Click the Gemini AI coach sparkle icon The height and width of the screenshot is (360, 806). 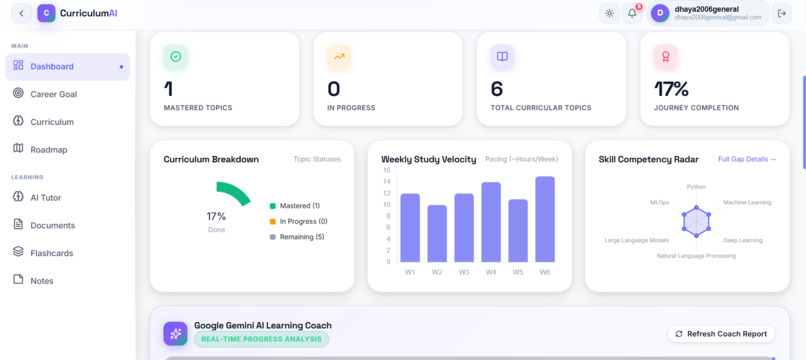click(175, 334)
